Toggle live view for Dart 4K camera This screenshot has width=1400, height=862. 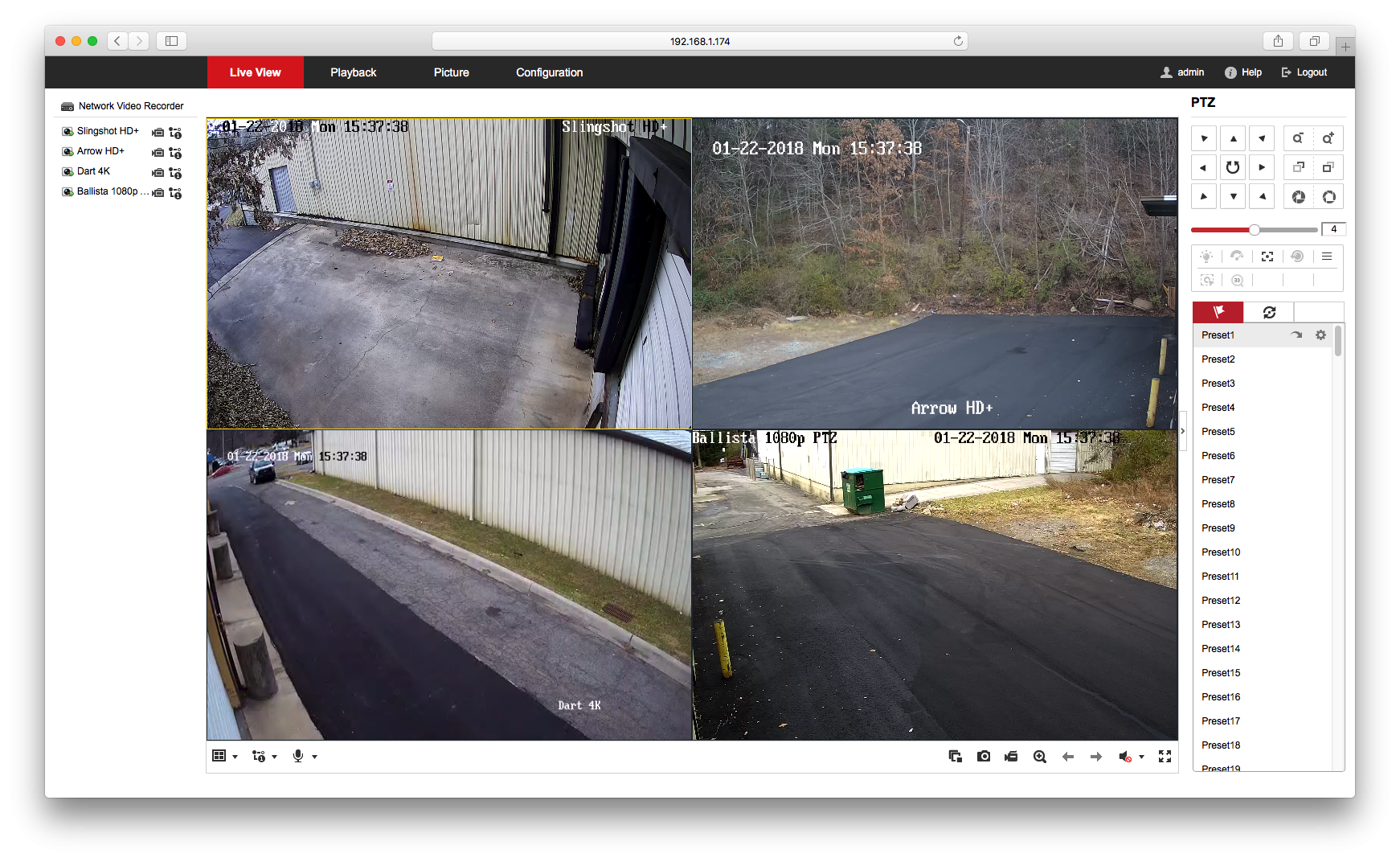68,171
